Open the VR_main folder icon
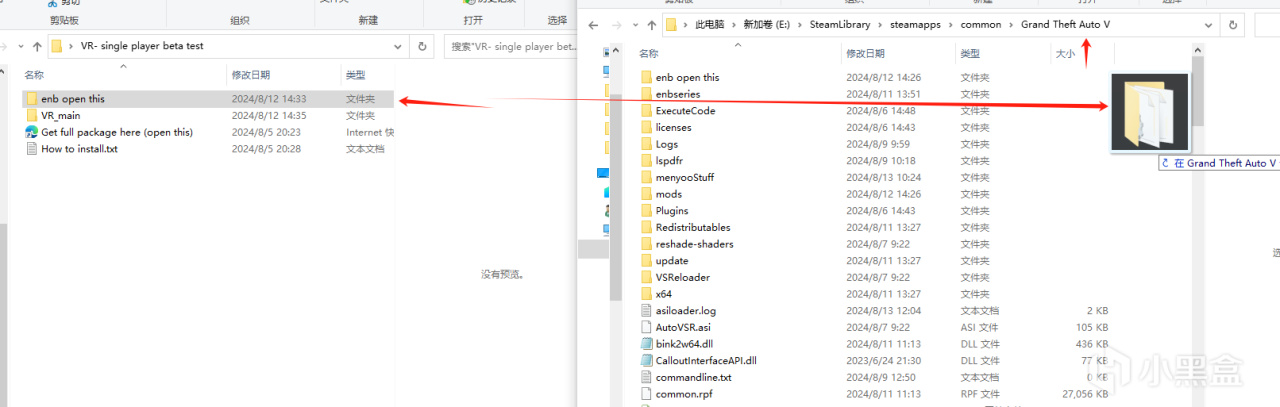This screenshot has height=407, width=1280. pos(31,116)
